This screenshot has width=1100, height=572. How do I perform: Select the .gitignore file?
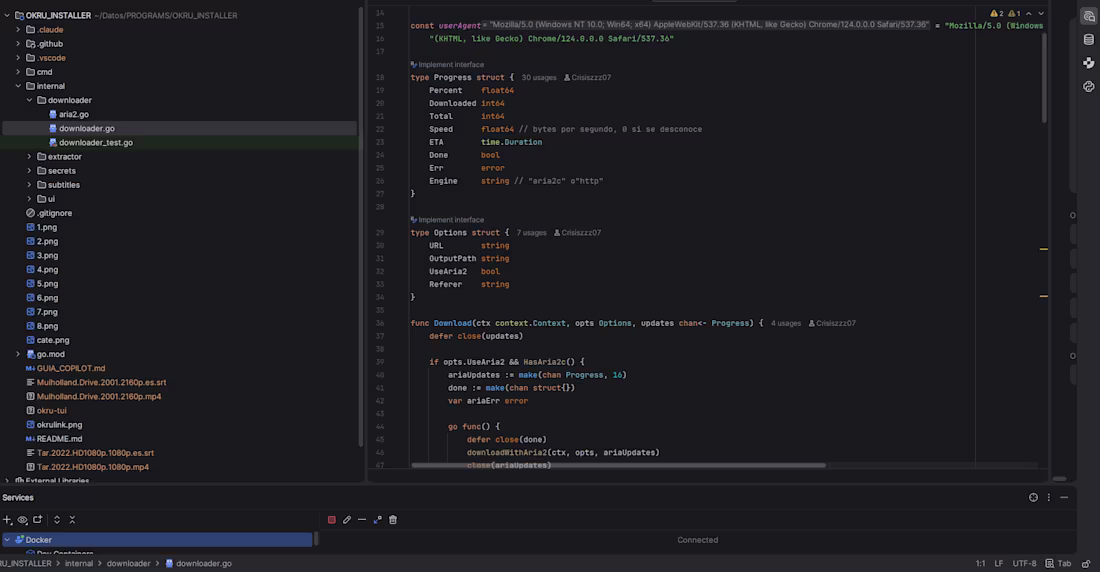[x=54, y=213]
